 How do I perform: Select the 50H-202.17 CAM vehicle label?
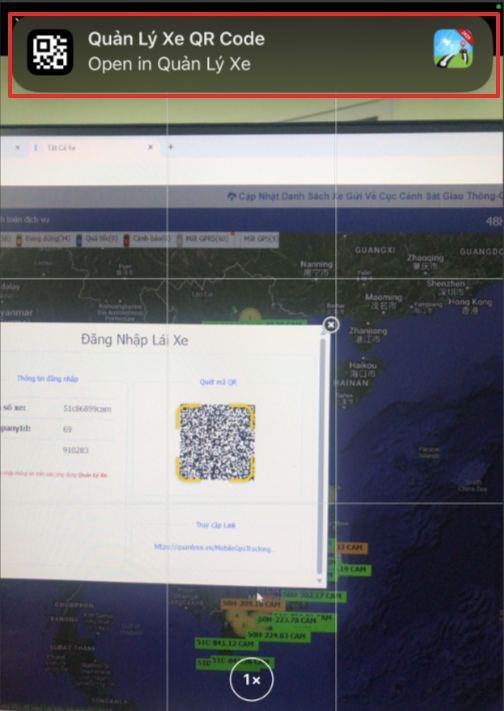[x=314, y=595]
